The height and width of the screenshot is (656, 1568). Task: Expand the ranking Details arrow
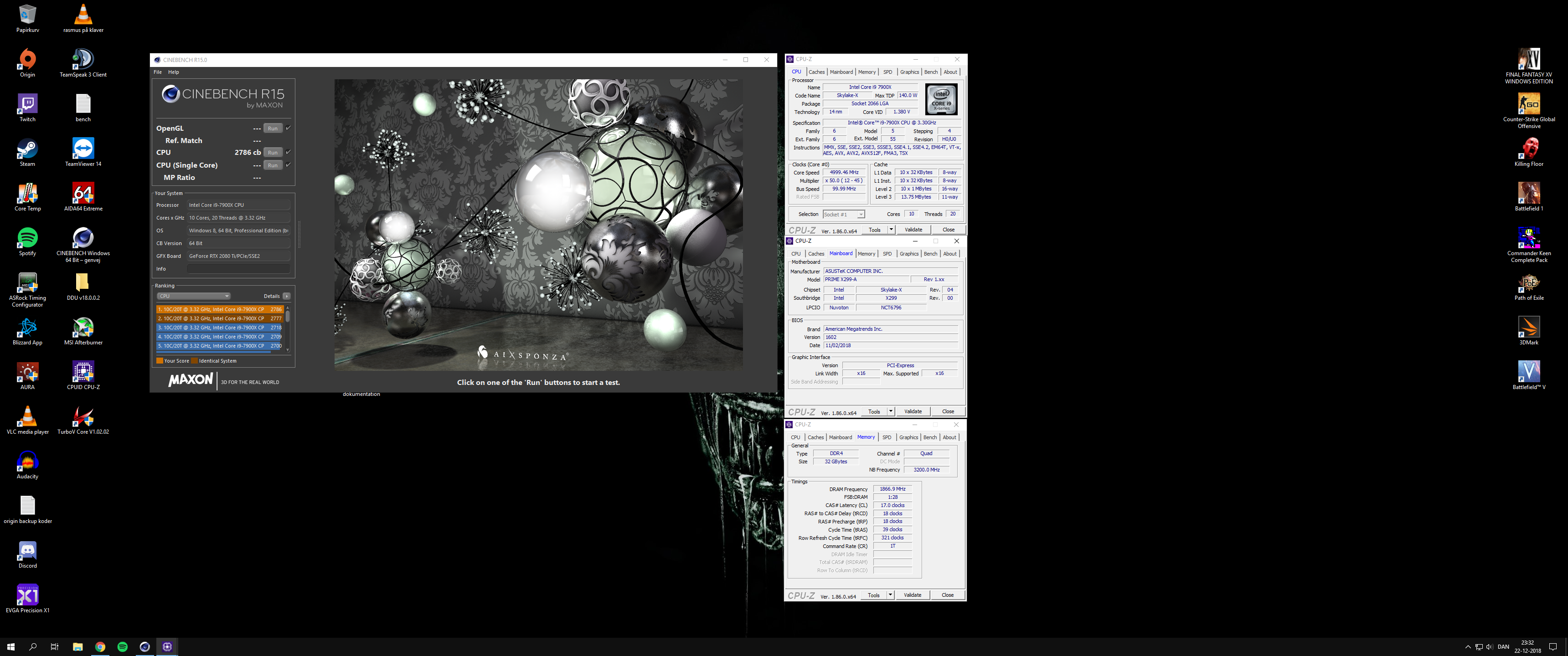tap(286, 297)
